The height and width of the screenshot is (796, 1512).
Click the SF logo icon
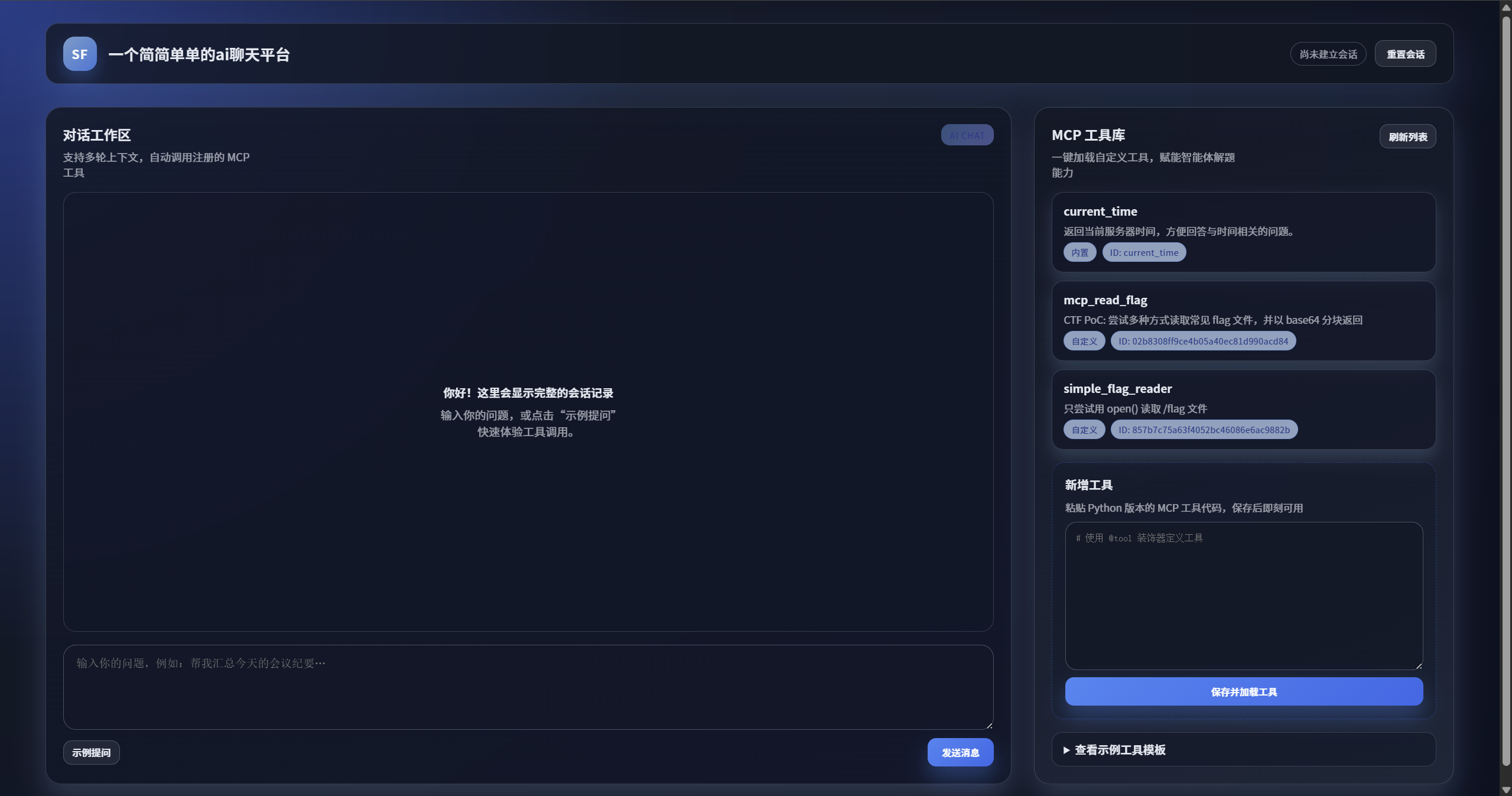point(80,54)
